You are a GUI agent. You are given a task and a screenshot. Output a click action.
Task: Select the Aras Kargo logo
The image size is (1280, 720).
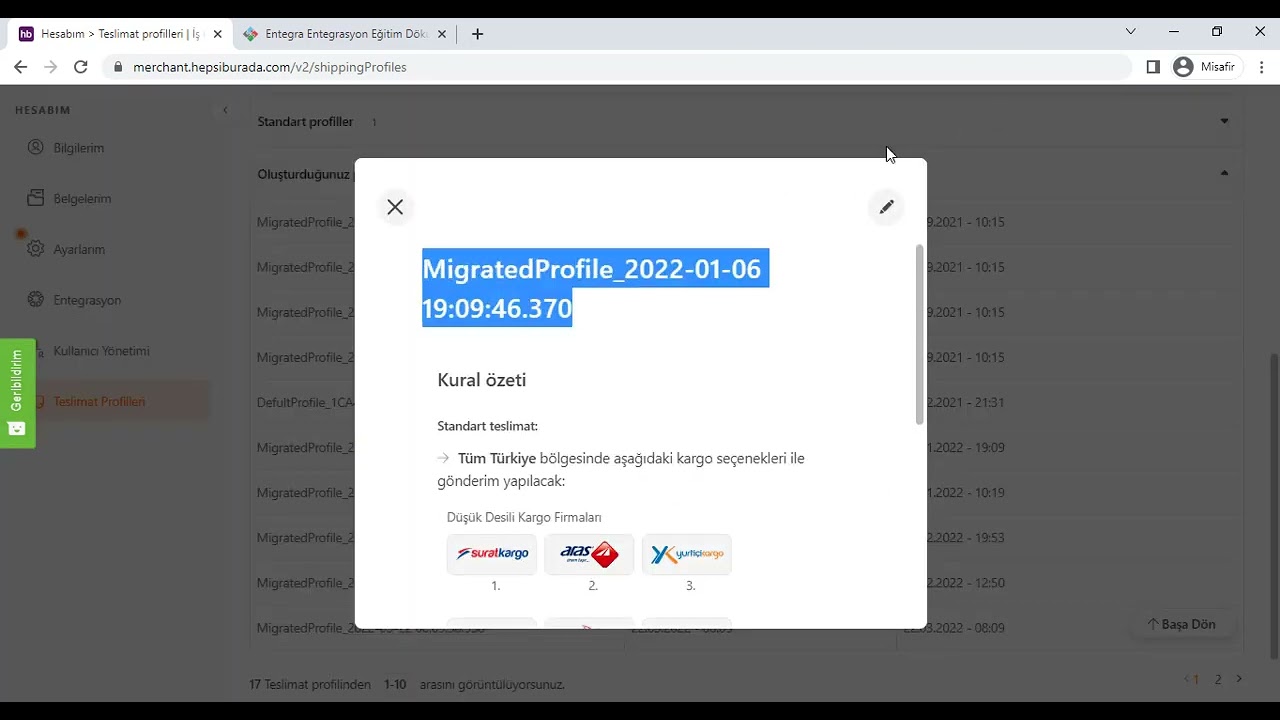[x=589, y=554]
